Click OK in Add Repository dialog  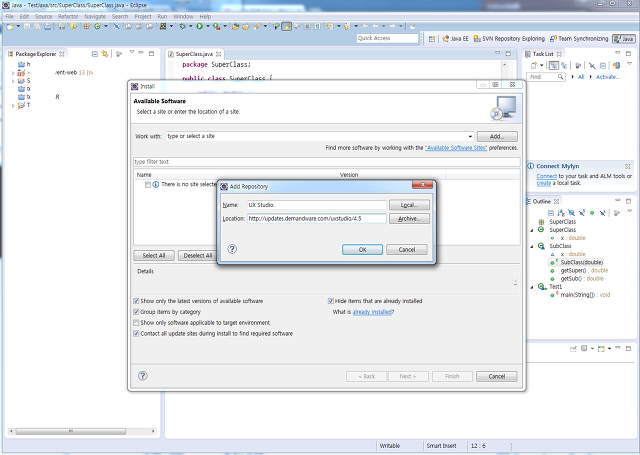(362, 249)
